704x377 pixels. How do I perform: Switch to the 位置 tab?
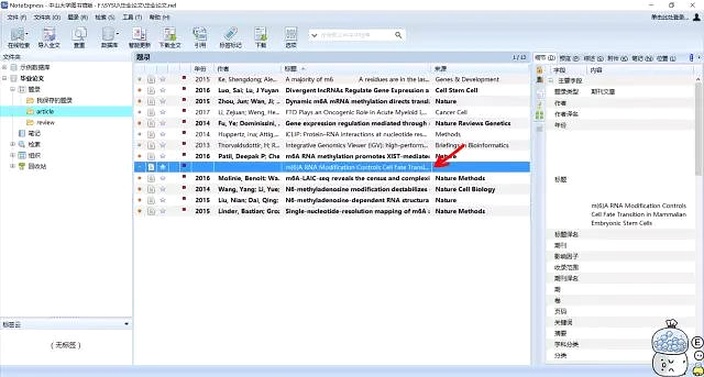665,58
